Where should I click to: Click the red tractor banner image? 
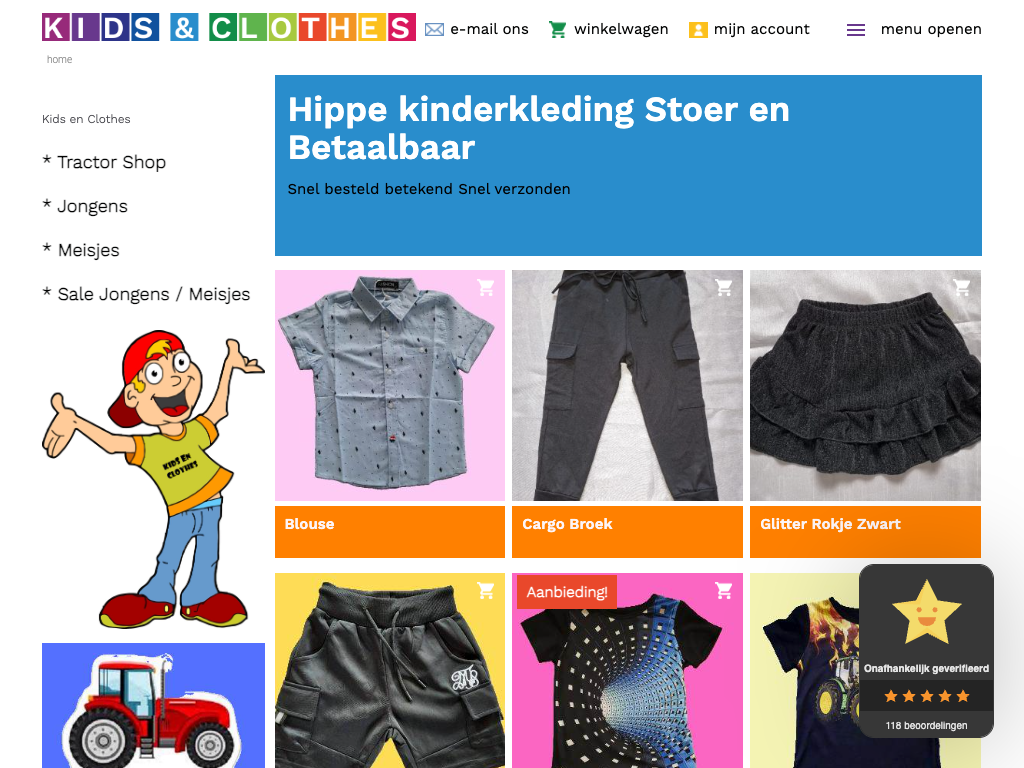tap(153, 705)
